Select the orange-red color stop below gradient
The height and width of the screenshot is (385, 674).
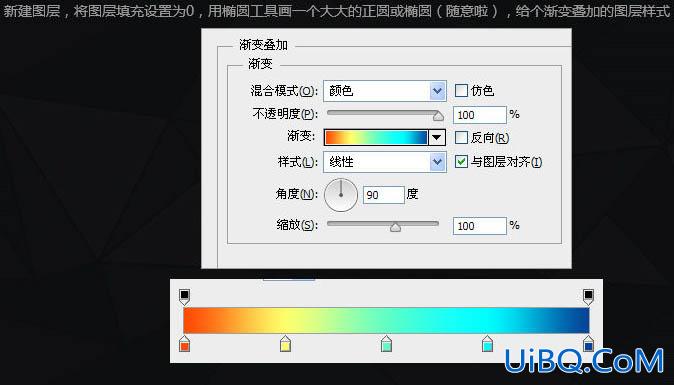(x=184, y=344)
